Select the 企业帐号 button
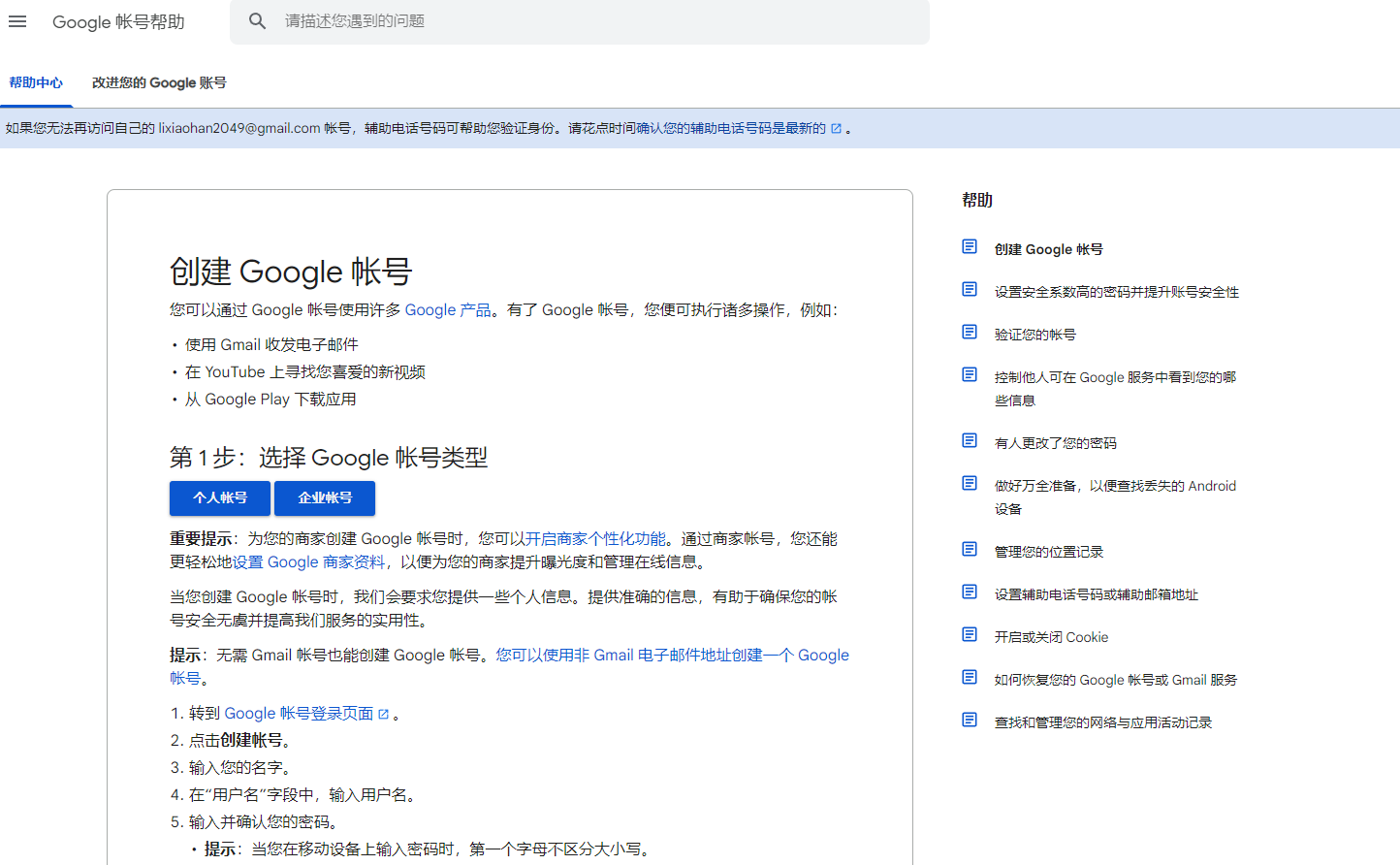 click(325, 498)
